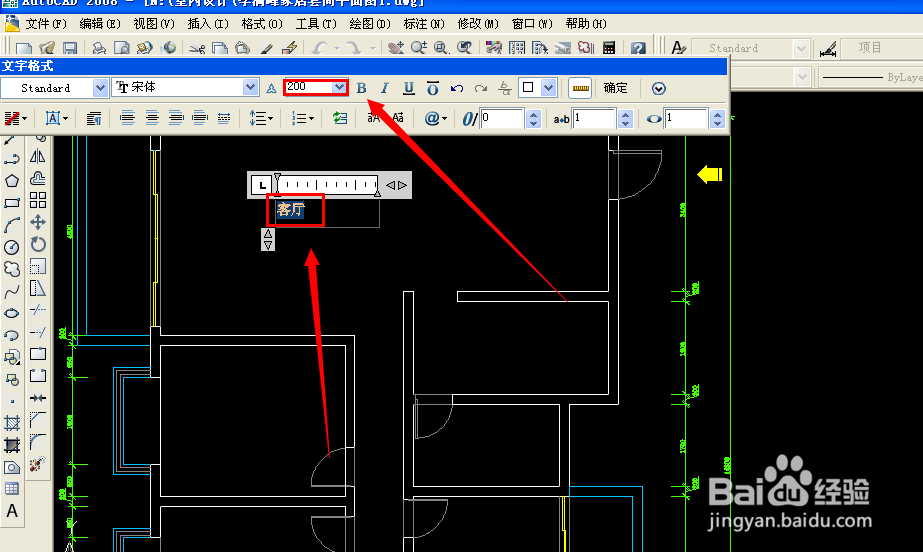Align text right
This screenshot has width=923, height=552.
tap(176, 118)
